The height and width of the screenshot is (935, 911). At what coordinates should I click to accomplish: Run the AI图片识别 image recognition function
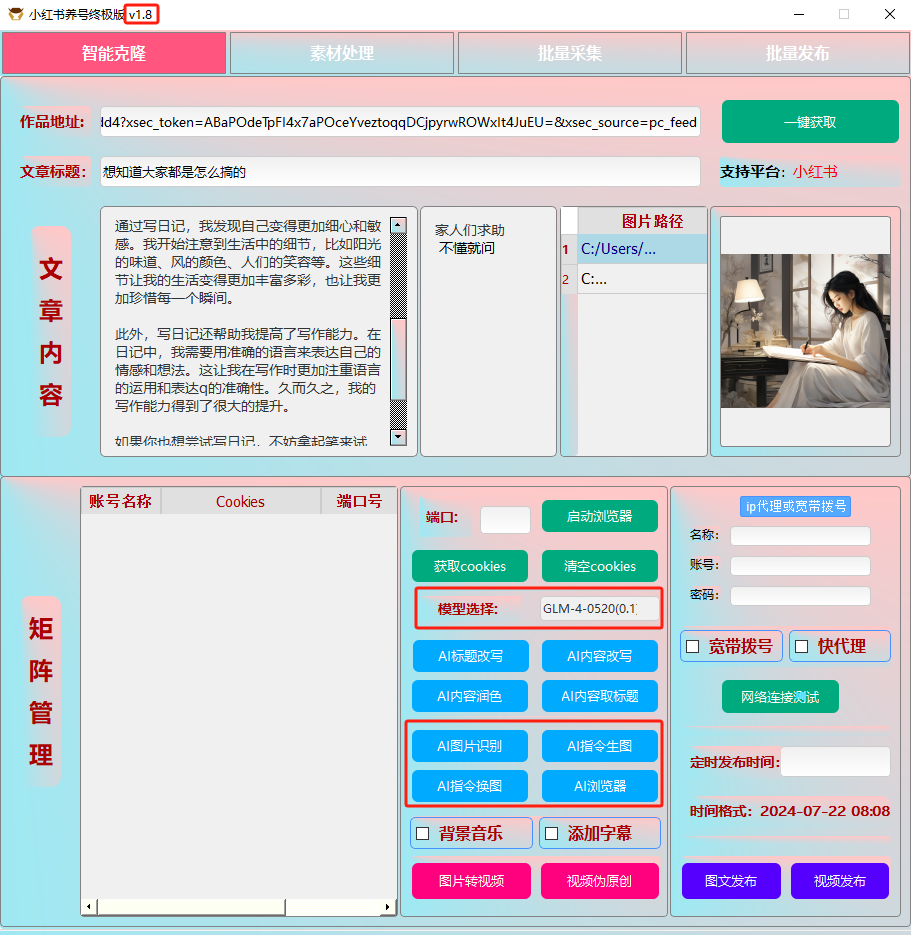[x=469, y=745]
